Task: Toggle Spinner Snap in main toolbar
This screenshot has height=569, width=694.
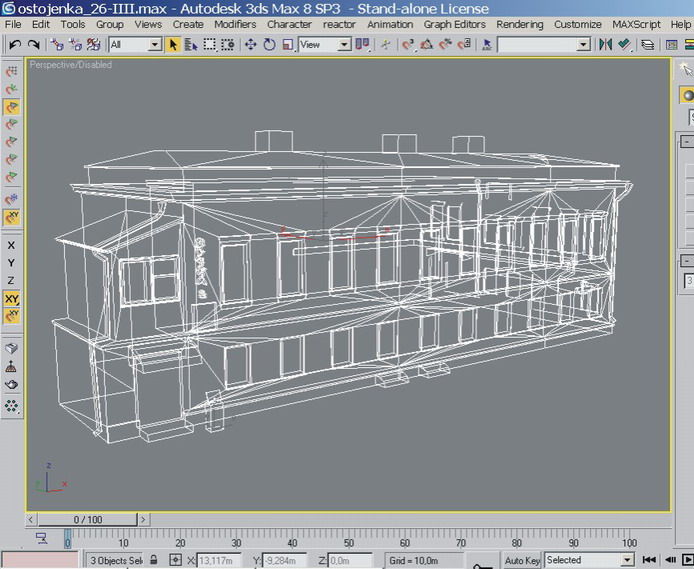Action: tap(464, 45)
